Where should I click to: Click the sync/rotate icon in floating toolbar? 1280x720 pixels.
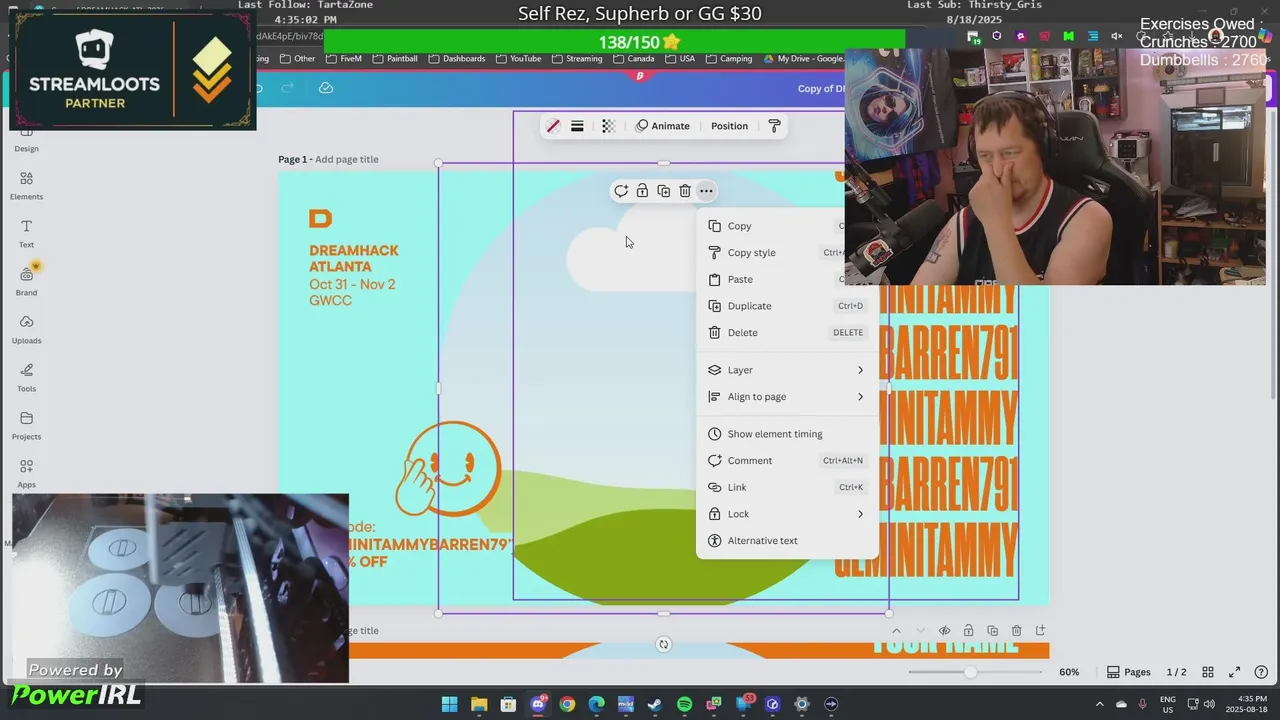pyautogui.click(x=621, y=191)
